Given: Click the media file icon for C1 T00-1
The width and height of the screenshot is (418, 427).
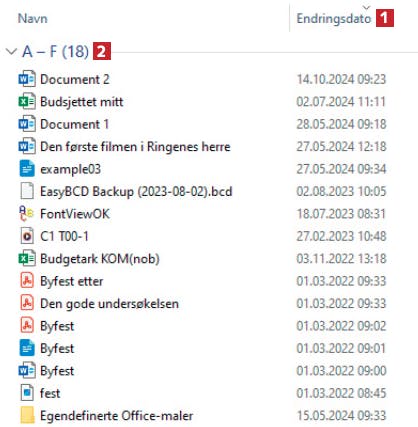Looking at the screenshot, I should tap(27, 236).
